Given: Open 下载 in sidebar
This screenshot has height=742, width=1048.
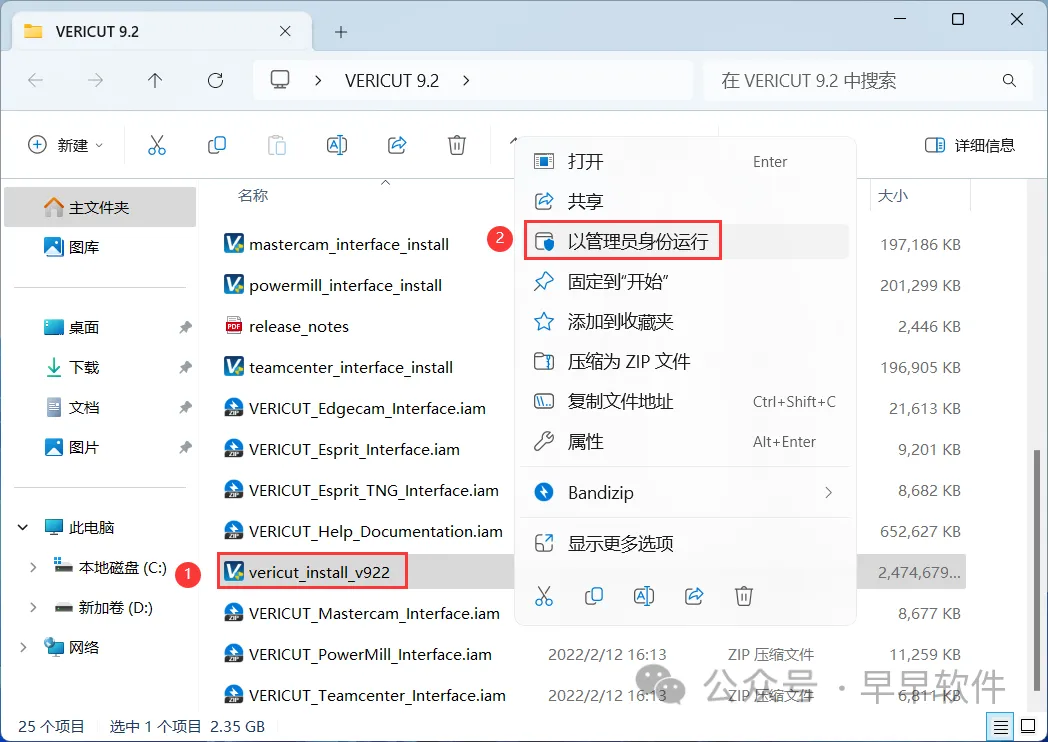Looking at the screenshot, I should [84, 367].
